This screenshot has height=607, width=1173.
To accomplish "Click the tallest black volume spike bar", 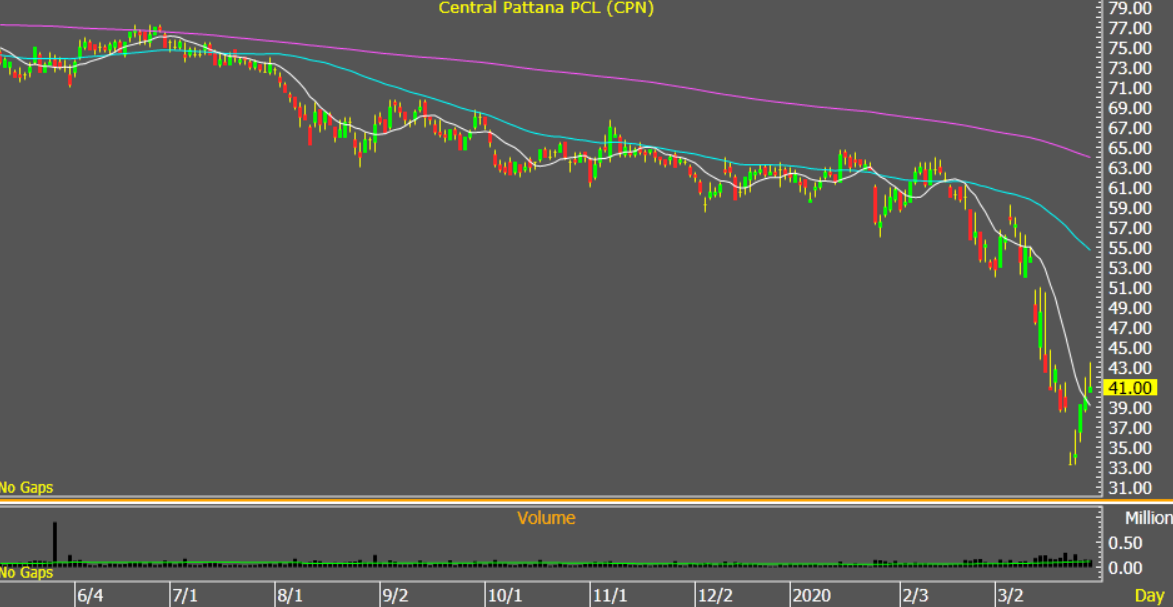I will (55, 543).
